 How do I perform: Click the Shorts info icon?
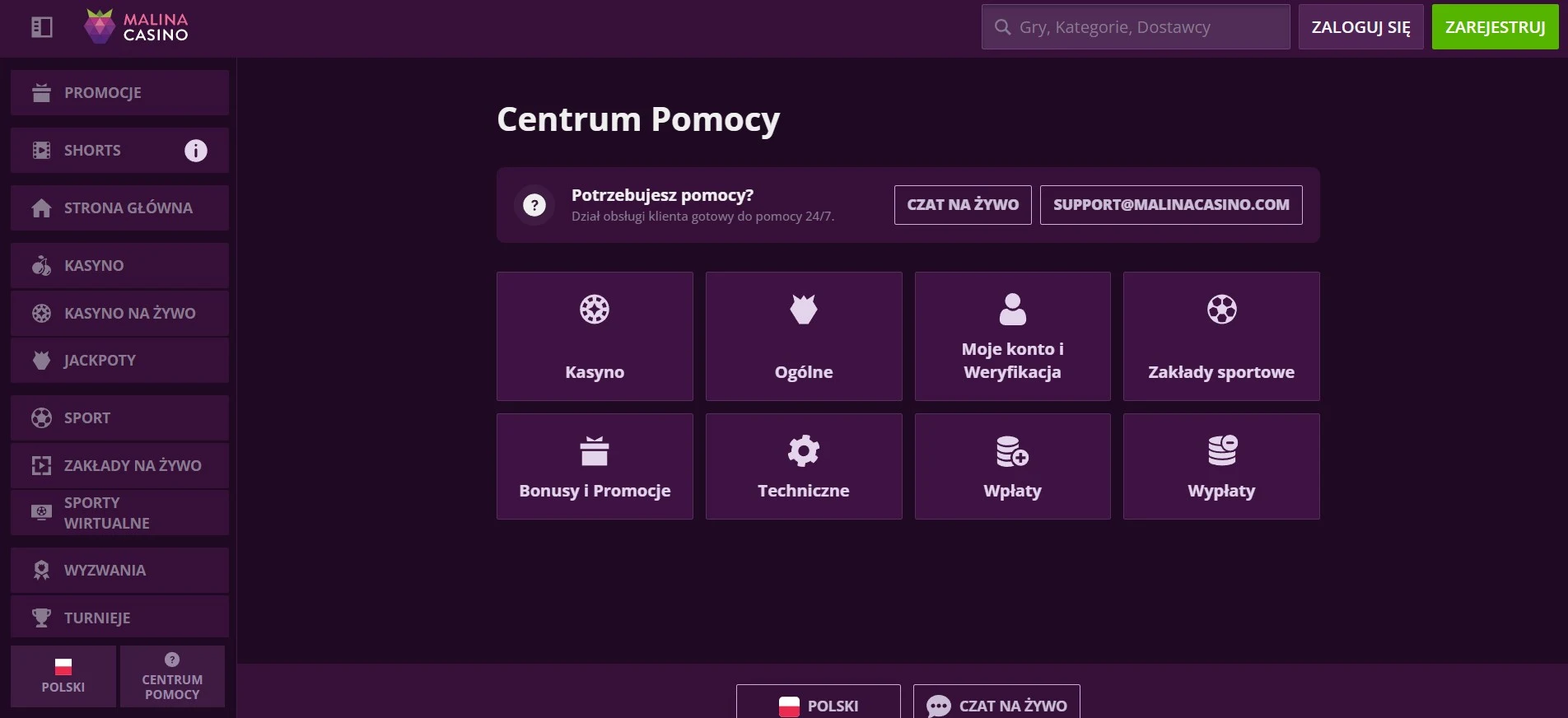tap(195, 151)
